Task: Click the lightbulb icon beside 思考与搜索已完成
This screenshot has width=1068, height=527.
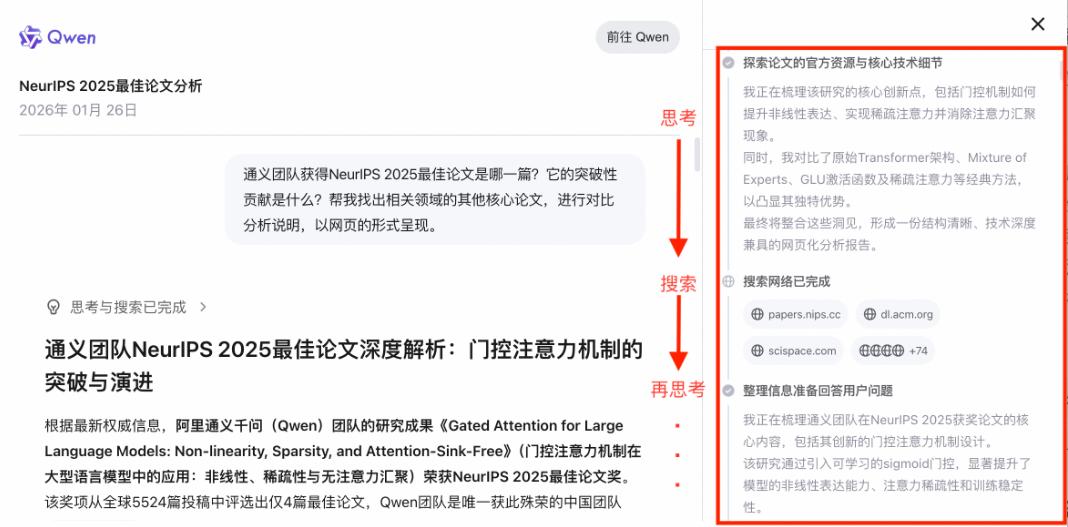Action: (53, 307)
